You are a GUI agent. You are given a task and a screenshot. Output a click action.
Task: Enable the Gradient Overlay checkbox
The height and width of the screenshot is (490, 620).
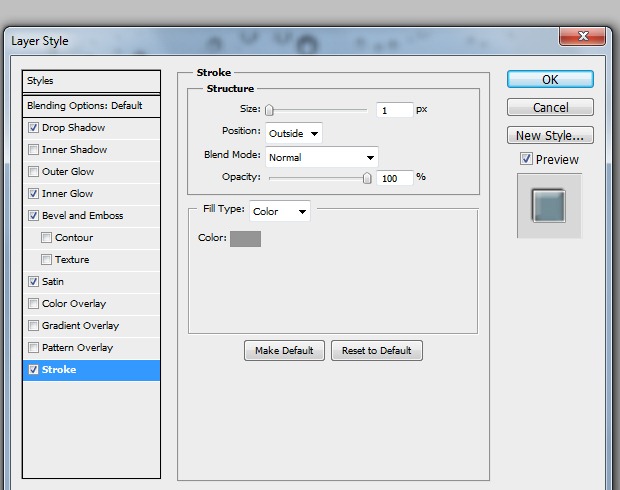coord(34,325)
